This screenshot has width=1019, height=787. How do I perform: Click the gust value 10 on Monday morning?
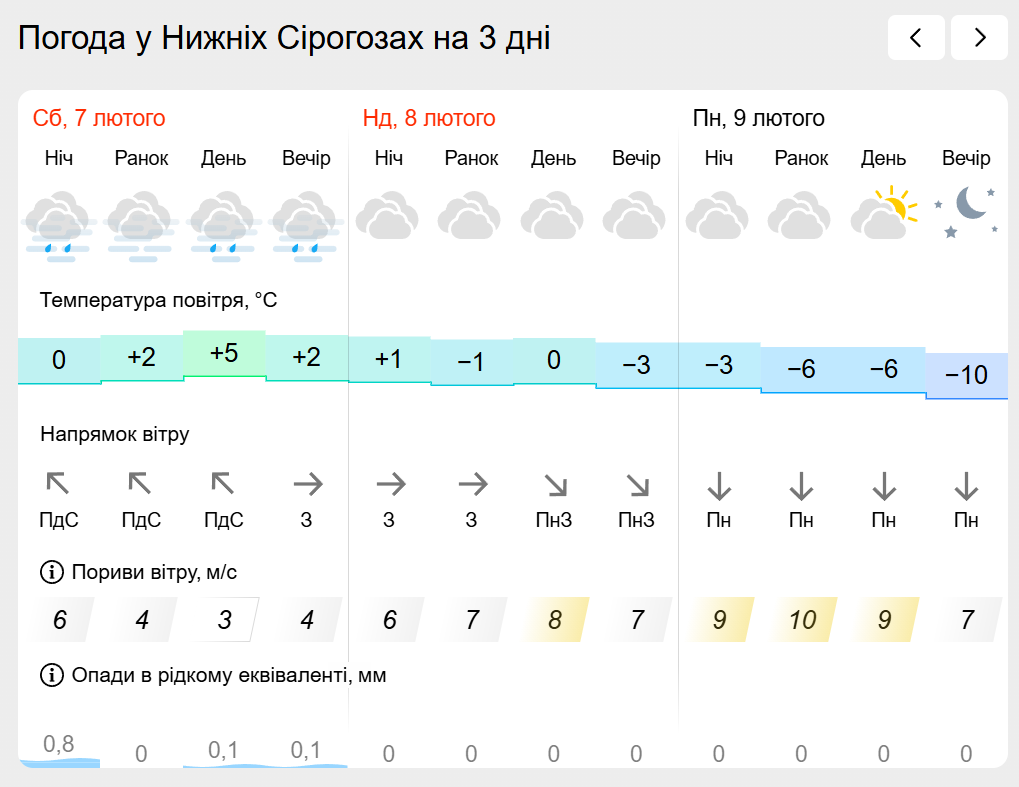click(801, 620)
